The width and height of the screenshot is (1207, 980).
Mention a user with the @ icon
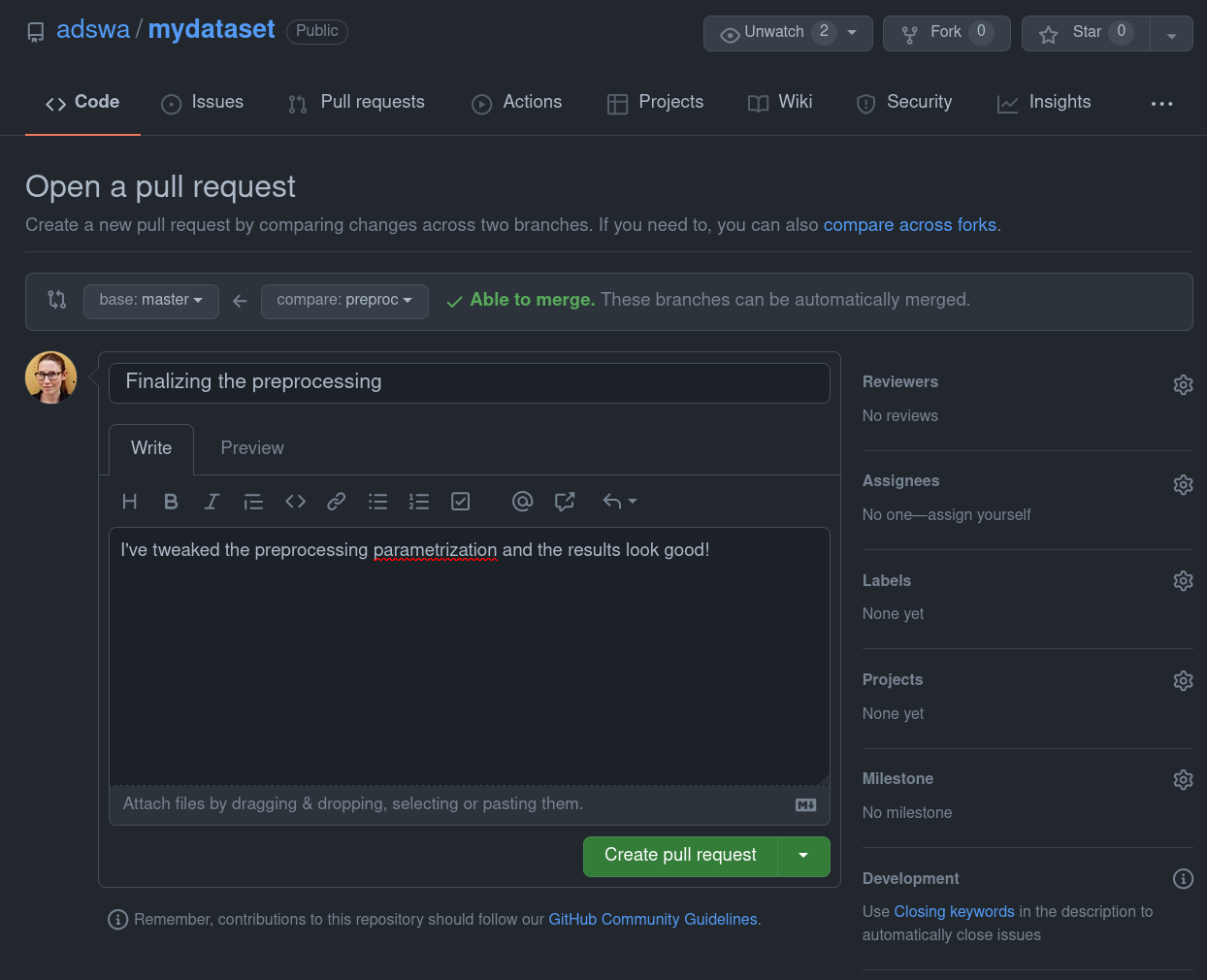[522, 502]
